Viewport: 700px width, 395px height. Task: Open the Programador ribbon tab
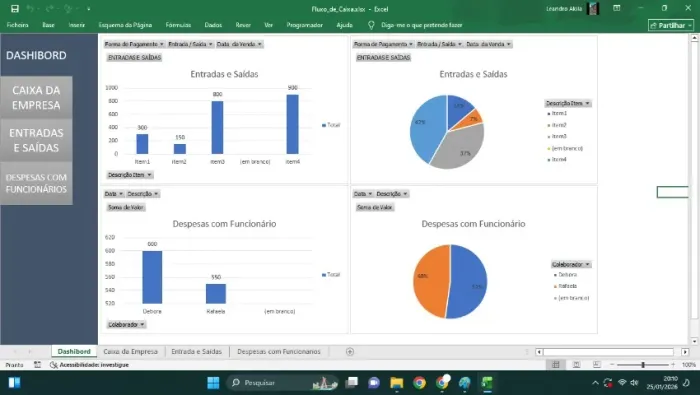pyautogui.click(x=304, y=25)
